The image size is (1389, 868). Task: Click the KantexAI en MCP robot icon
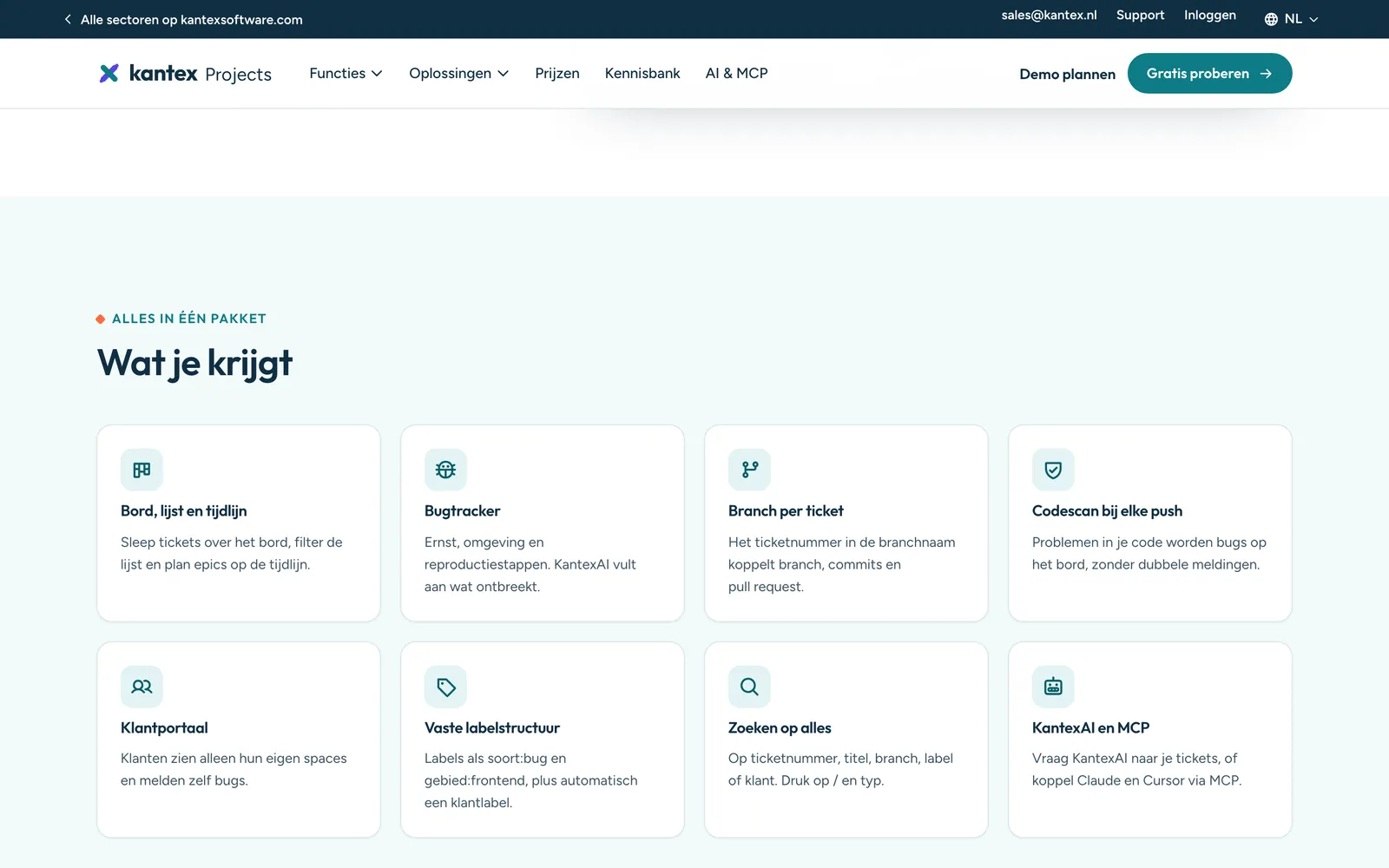(1053, 687)
